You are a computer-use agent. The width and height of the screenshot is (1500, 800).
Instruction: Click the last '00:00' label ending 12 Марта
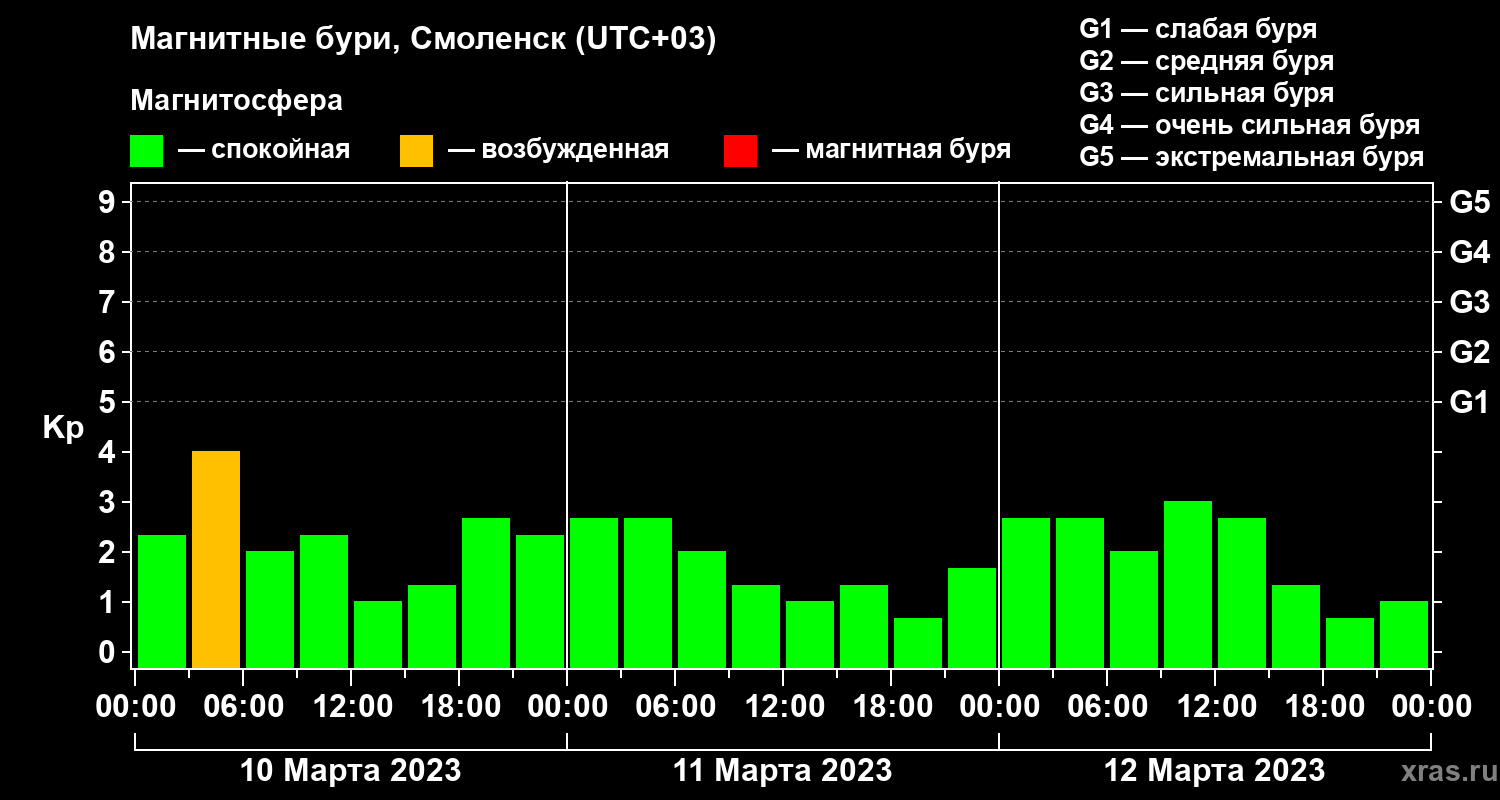point(1431,707)
